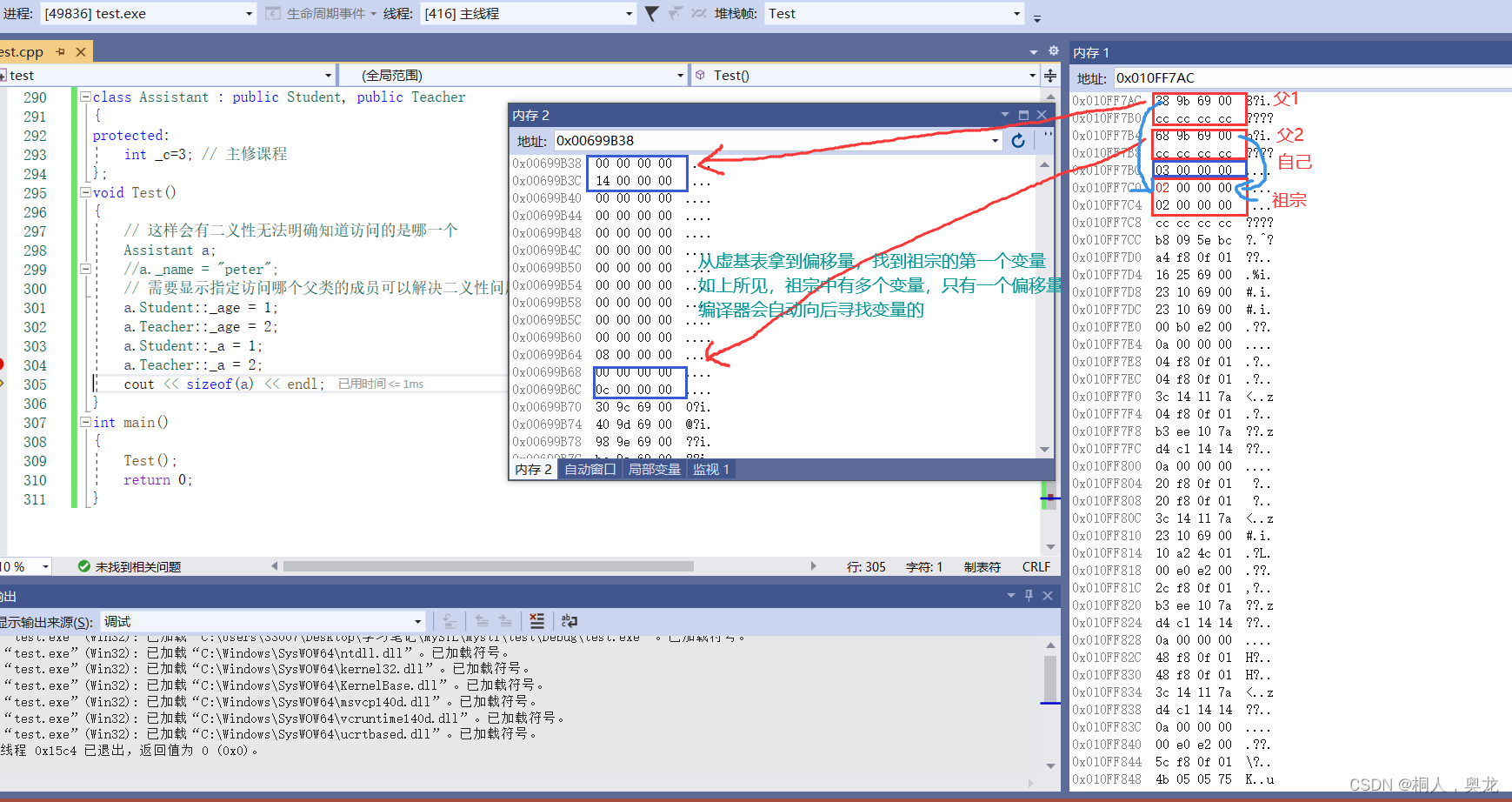Screen dimensions: 1512x802
Task: Click the flag threads icon in debug toolbar
Action: (675, 14)
